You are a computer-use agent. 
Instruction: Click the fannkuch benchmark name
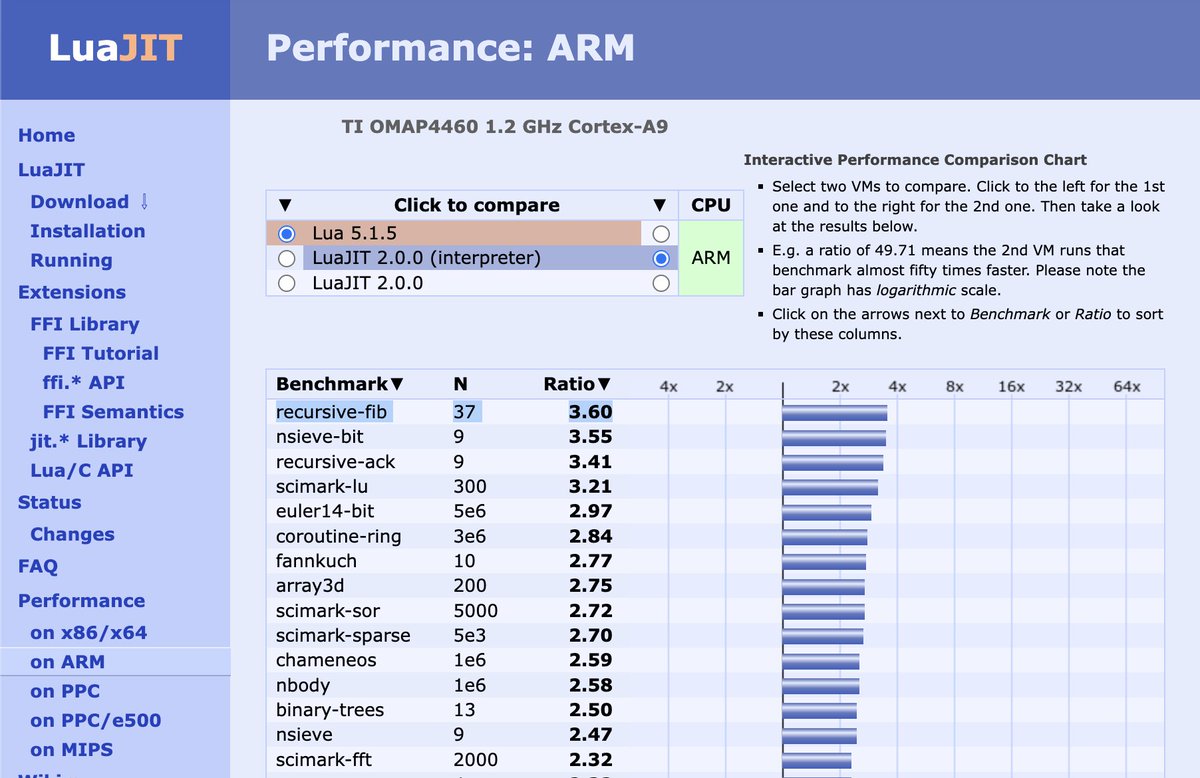coord(316,561)
